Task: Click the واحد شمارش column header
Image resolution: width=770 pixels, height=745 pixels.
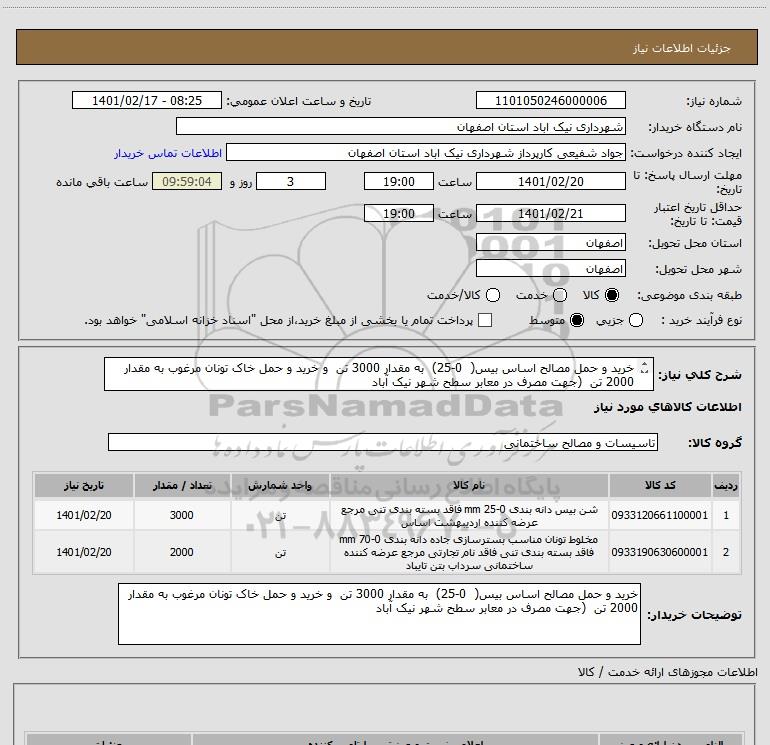Action: point(280,486)
